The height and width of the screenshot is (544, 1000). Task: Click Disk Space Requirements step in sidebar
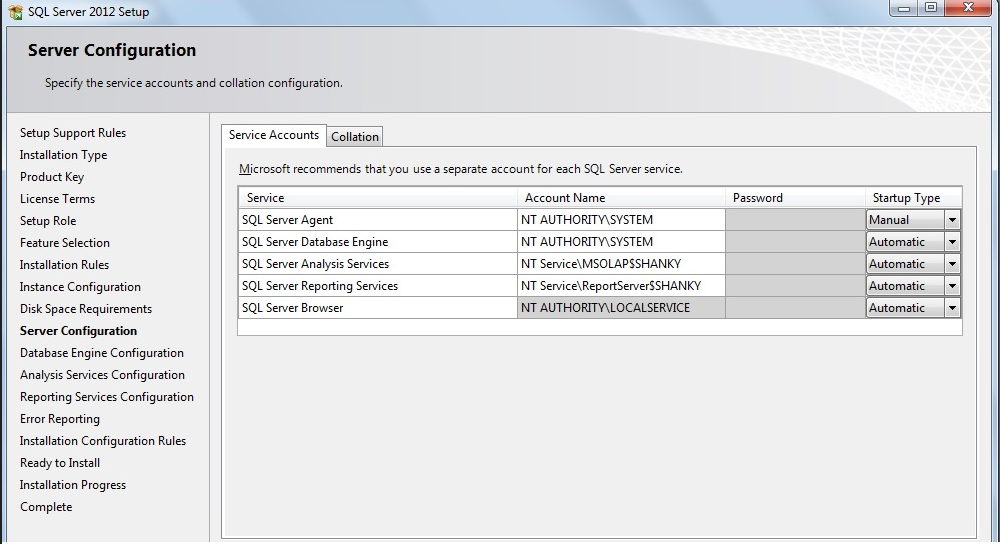(86, 309)
